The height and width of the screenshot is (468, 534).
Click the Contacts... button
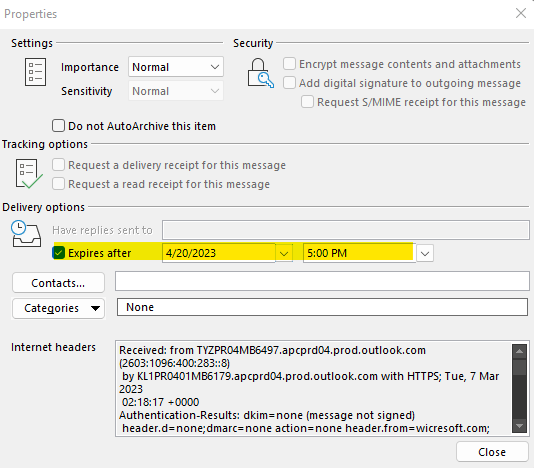pyautogui.click(x=58, y=283)
